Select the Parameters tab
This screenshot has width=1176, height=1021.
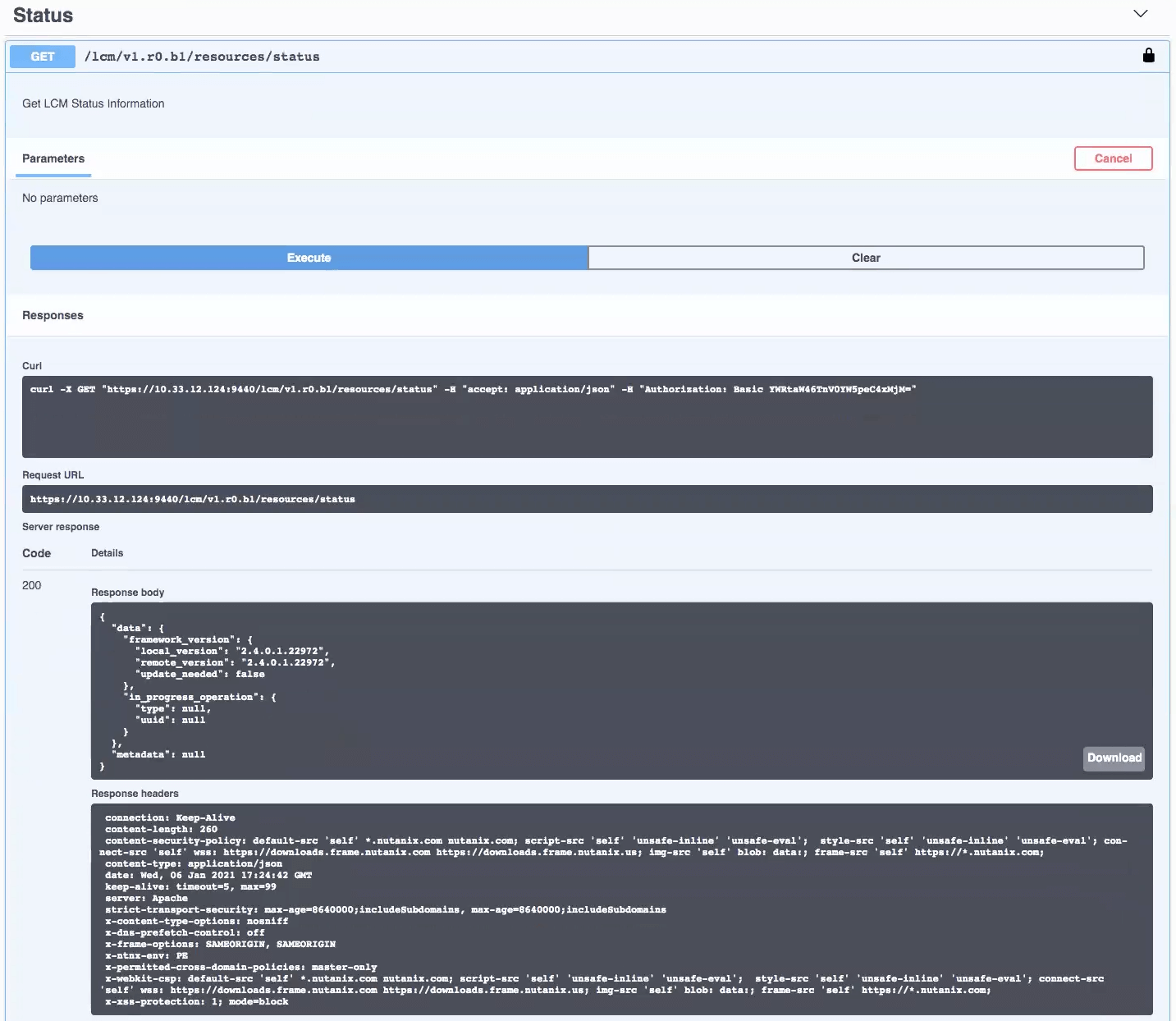(53, 158)
